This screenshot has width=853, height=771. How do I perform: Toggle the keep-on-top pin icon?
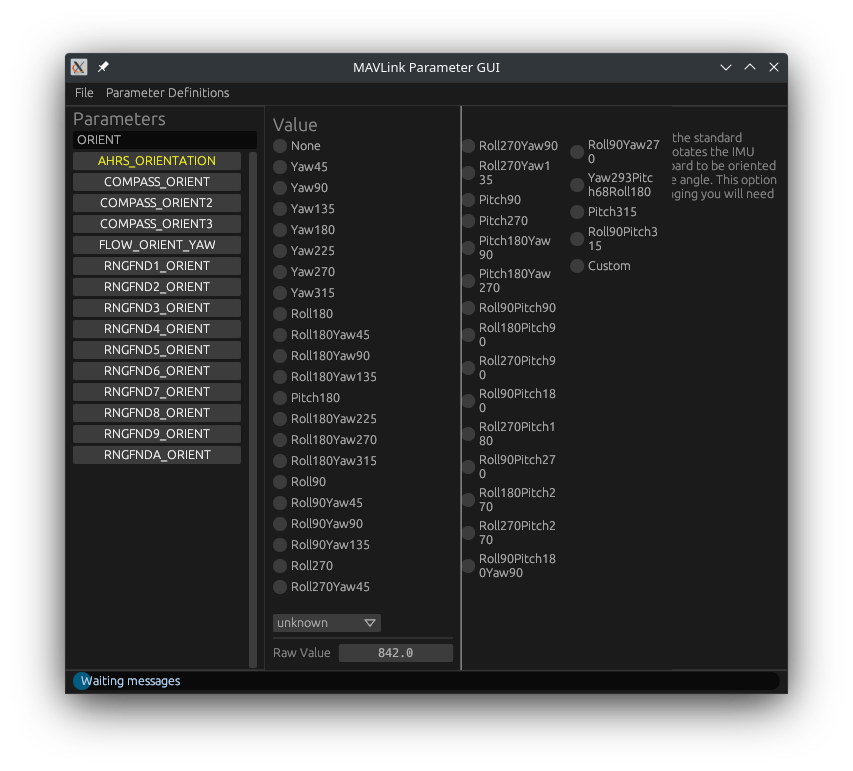[x=101, y=67]
